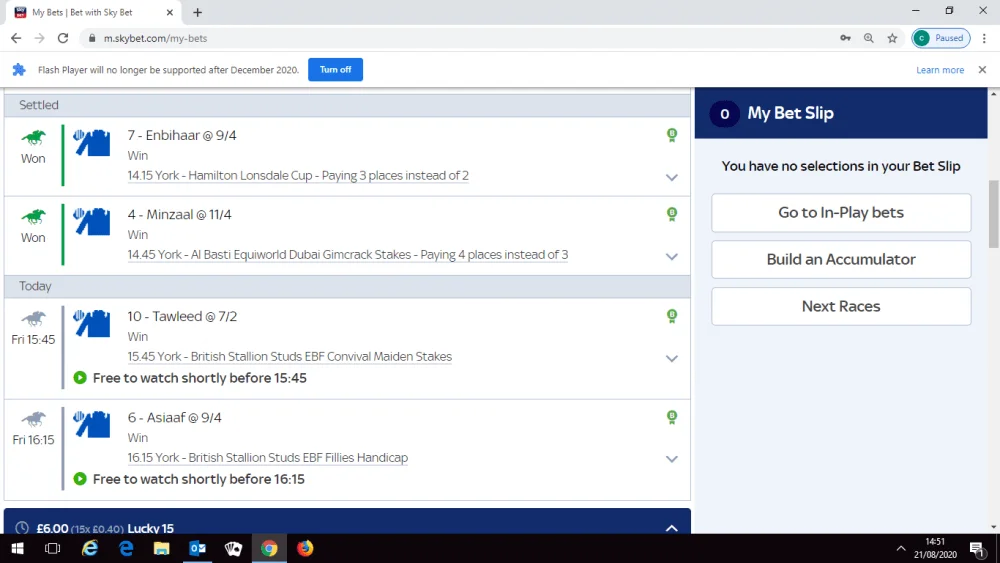Image resolution: width=1000 pixels, height=563 pixels.
Task: Open the Windows Start menu
Action: (17, 548)
